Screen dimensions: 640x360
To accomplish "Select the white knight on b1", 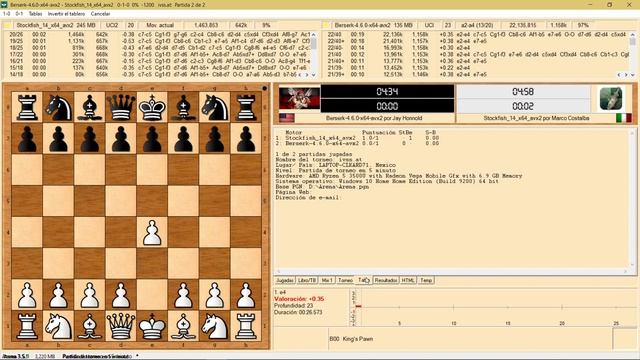I will click(58, 327).
